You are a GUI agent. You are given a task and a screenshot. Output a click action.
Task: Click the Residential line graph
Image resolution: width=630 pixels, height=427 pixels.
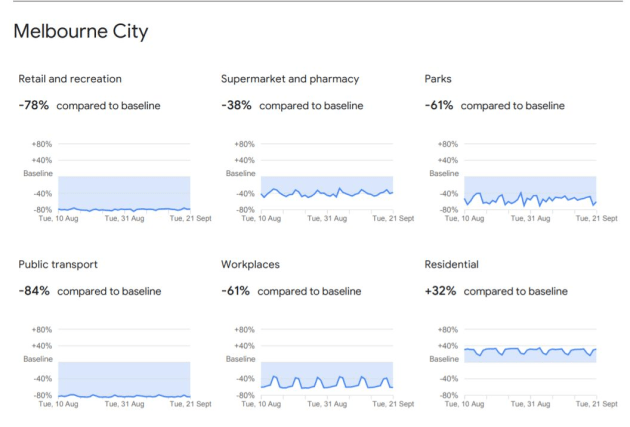(530, 350)
